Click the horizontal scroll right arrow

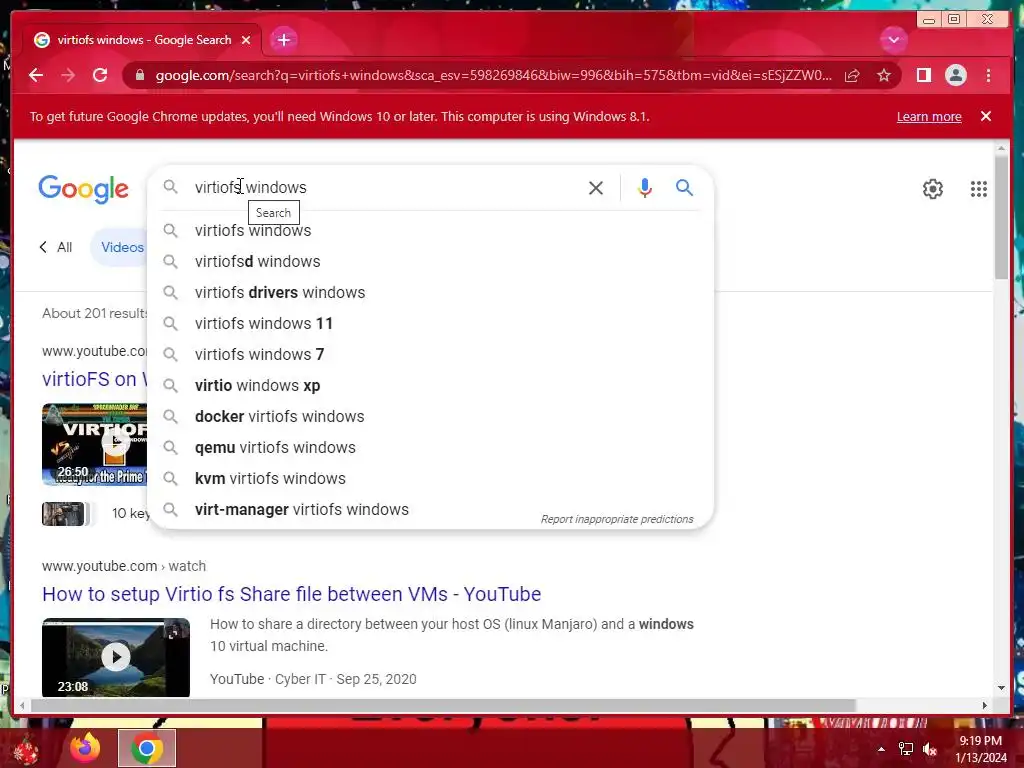tap(985, 705)
